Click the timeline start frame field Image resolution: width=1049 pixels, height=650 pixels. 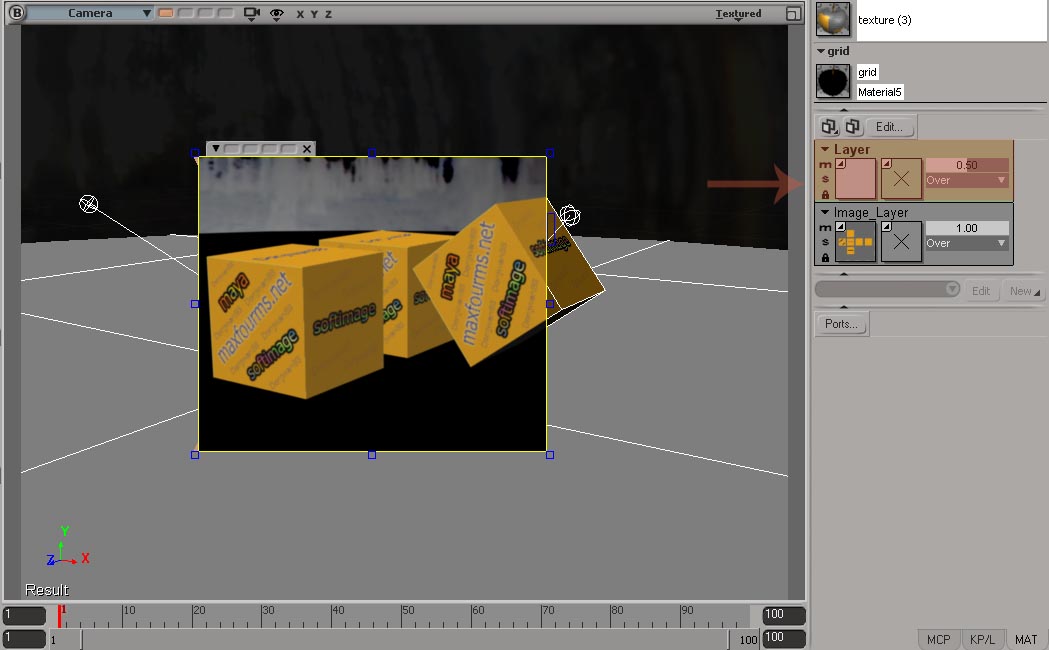pos(24,615)
